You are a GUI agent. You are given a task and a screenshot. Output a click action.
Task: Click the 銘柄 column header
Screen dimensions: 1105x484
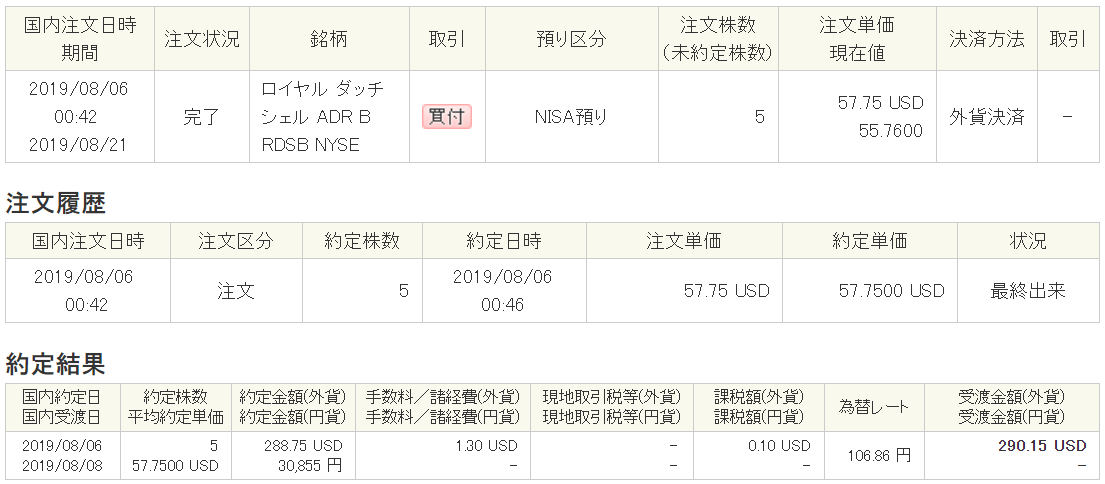click(329, 39)
